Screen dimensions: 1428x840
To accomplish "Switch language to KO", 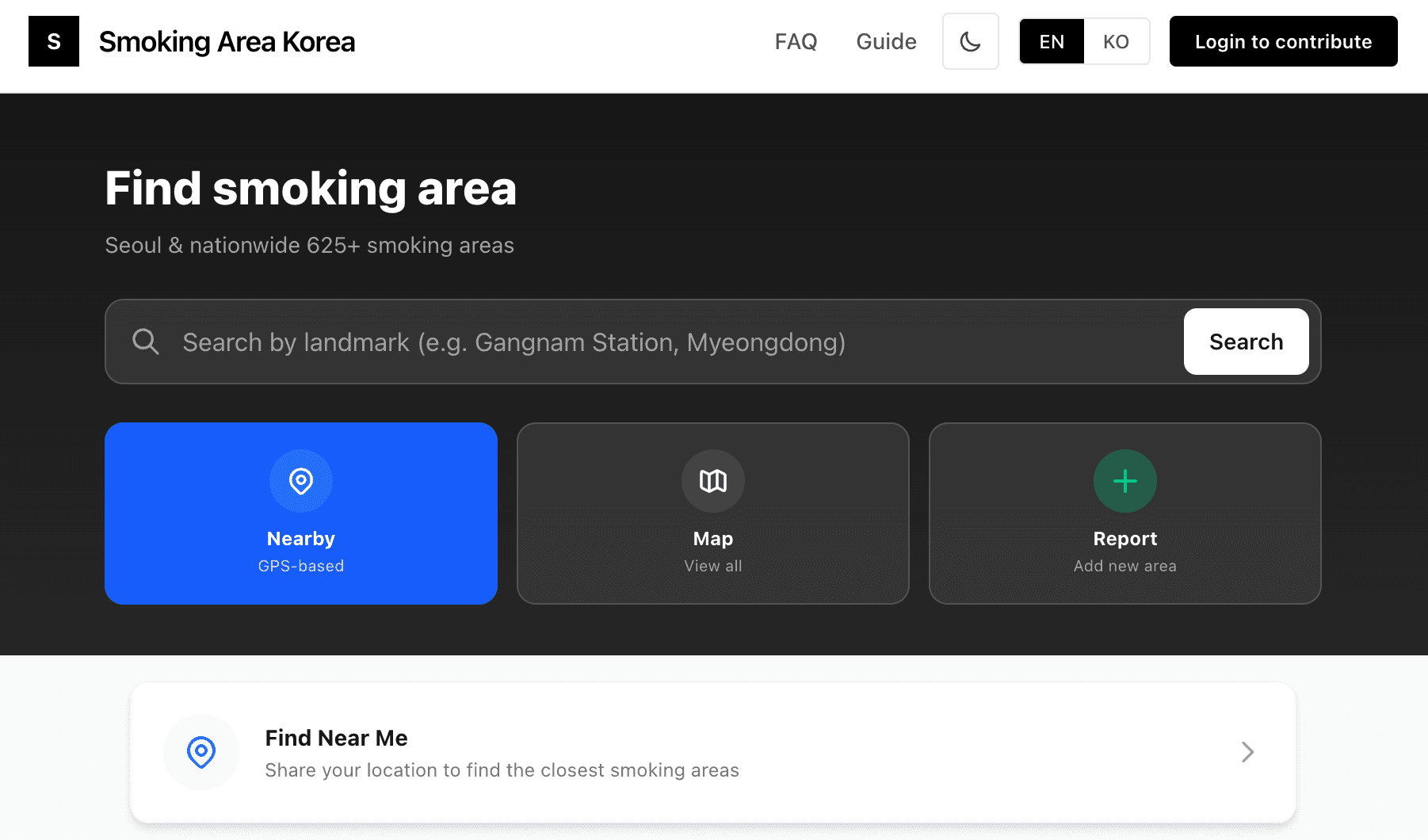I will 1116,41.
